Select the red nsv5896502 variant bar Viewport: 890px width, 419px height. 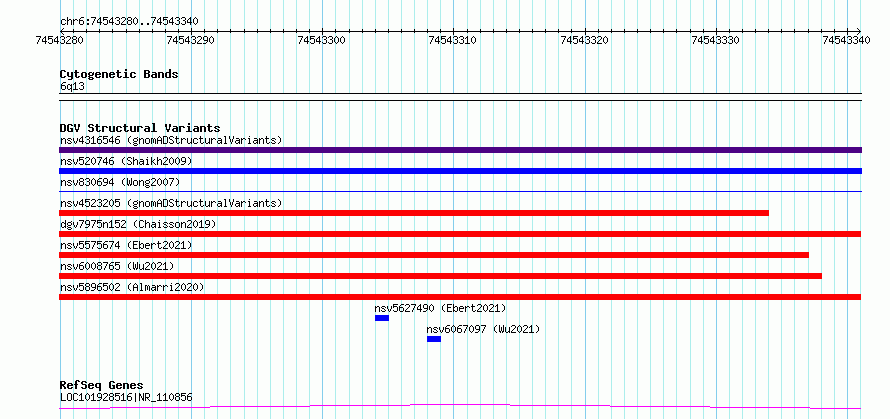coord(460,297)
